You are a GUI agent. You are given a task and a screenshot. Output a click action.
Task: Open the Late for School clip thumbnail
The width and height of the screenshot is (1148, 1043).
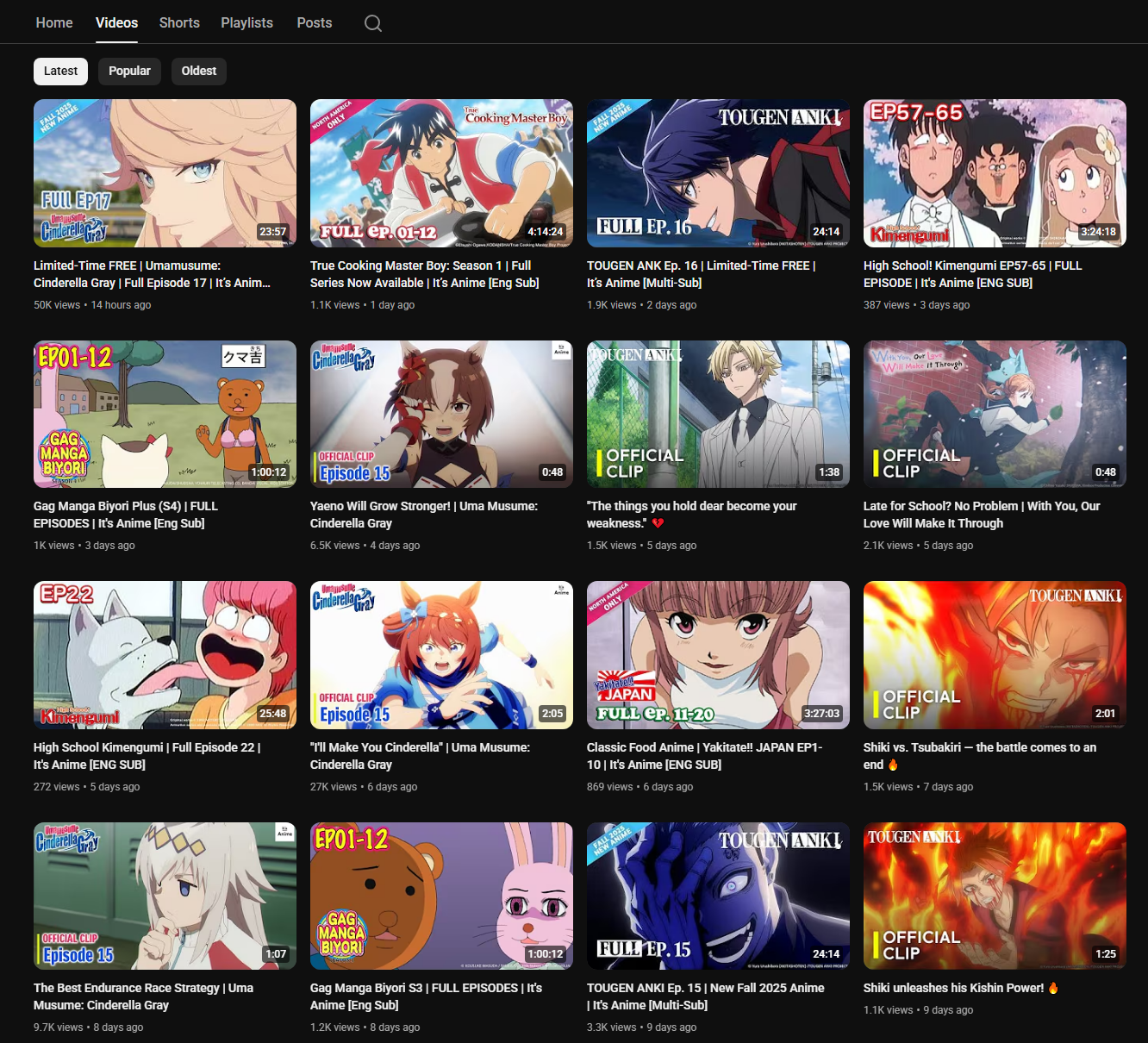click(x=995, y=415)
